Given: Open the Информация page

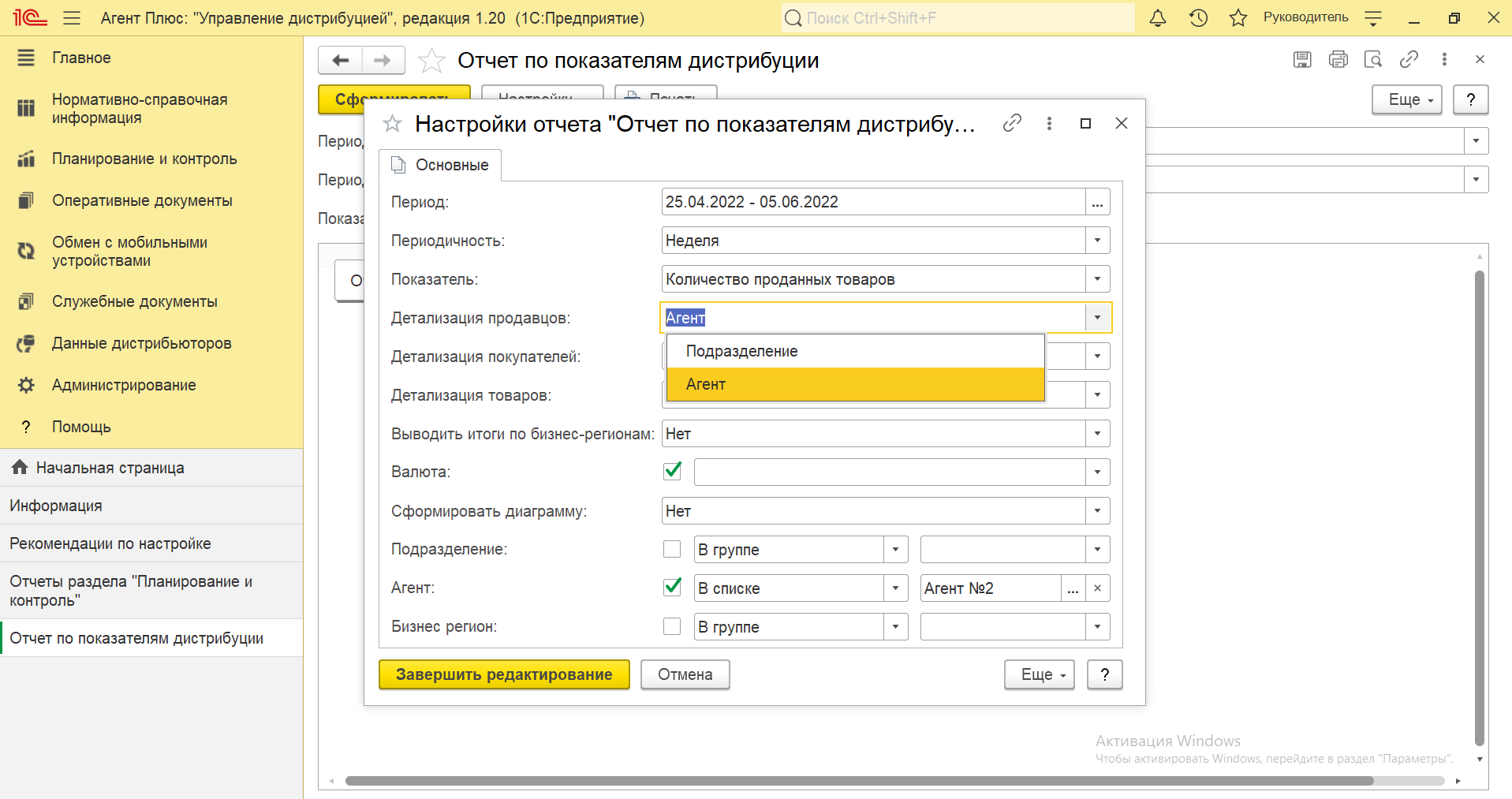Looking at the screenshot, I should (x=151, y=506).
